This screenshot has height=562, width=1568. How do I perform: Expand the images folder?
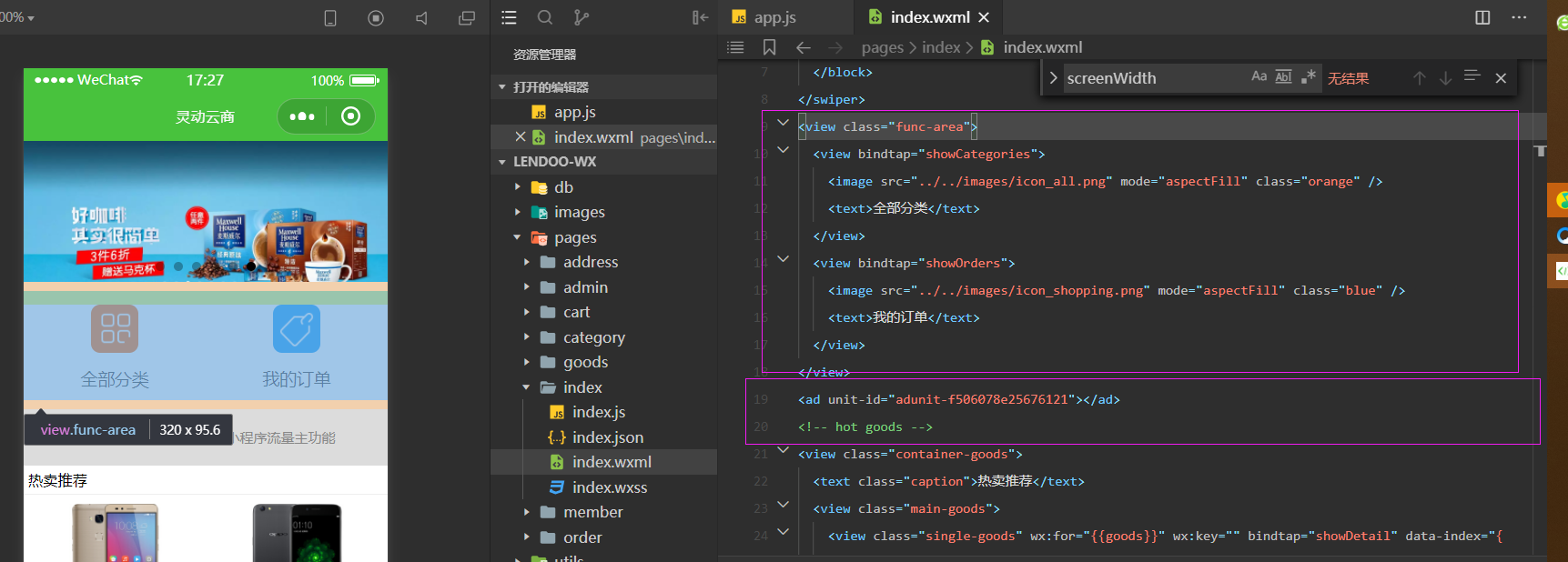518,212
